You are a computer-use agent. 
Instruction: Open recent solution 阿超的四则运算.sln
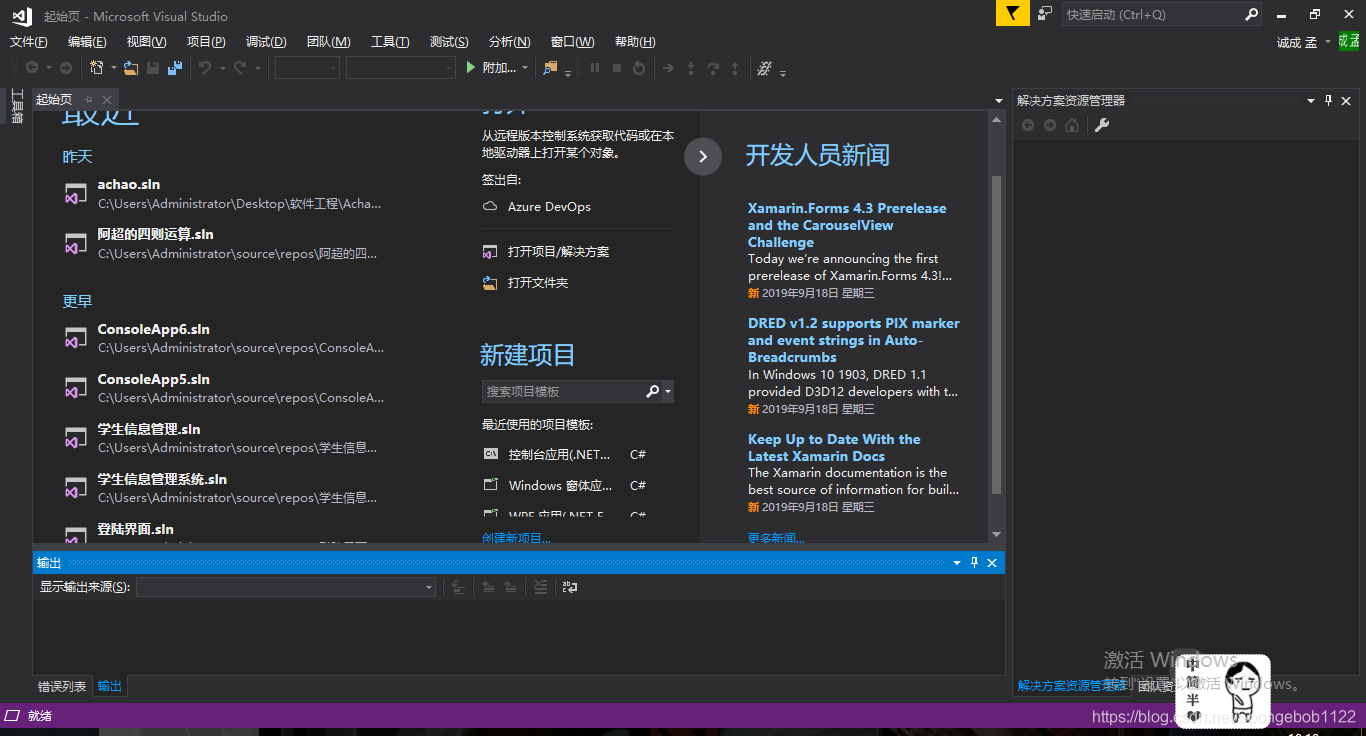(155, 234)
